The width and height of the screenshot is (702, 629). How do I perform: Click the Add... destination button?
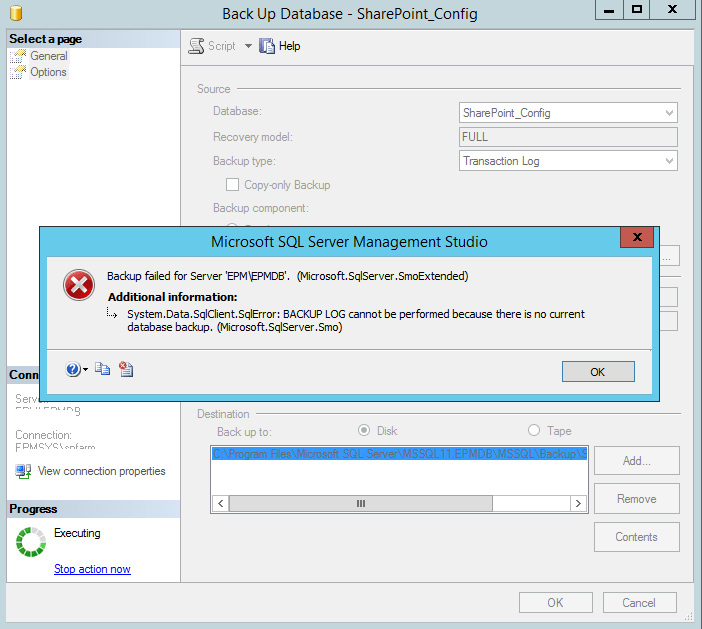637,461
